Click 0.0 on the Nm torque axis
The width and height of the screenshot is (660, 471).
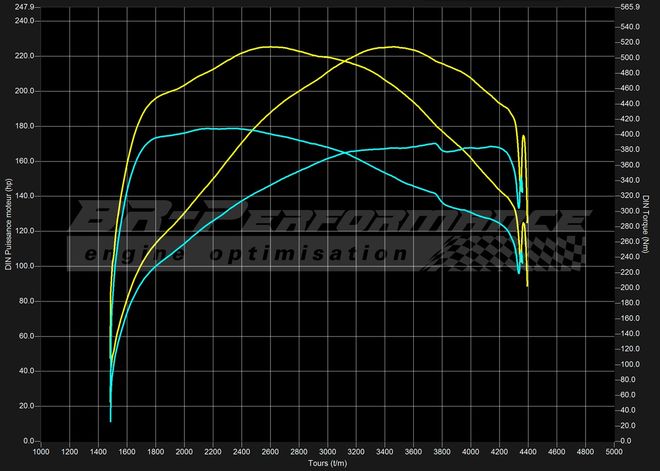tap(626, 441)
